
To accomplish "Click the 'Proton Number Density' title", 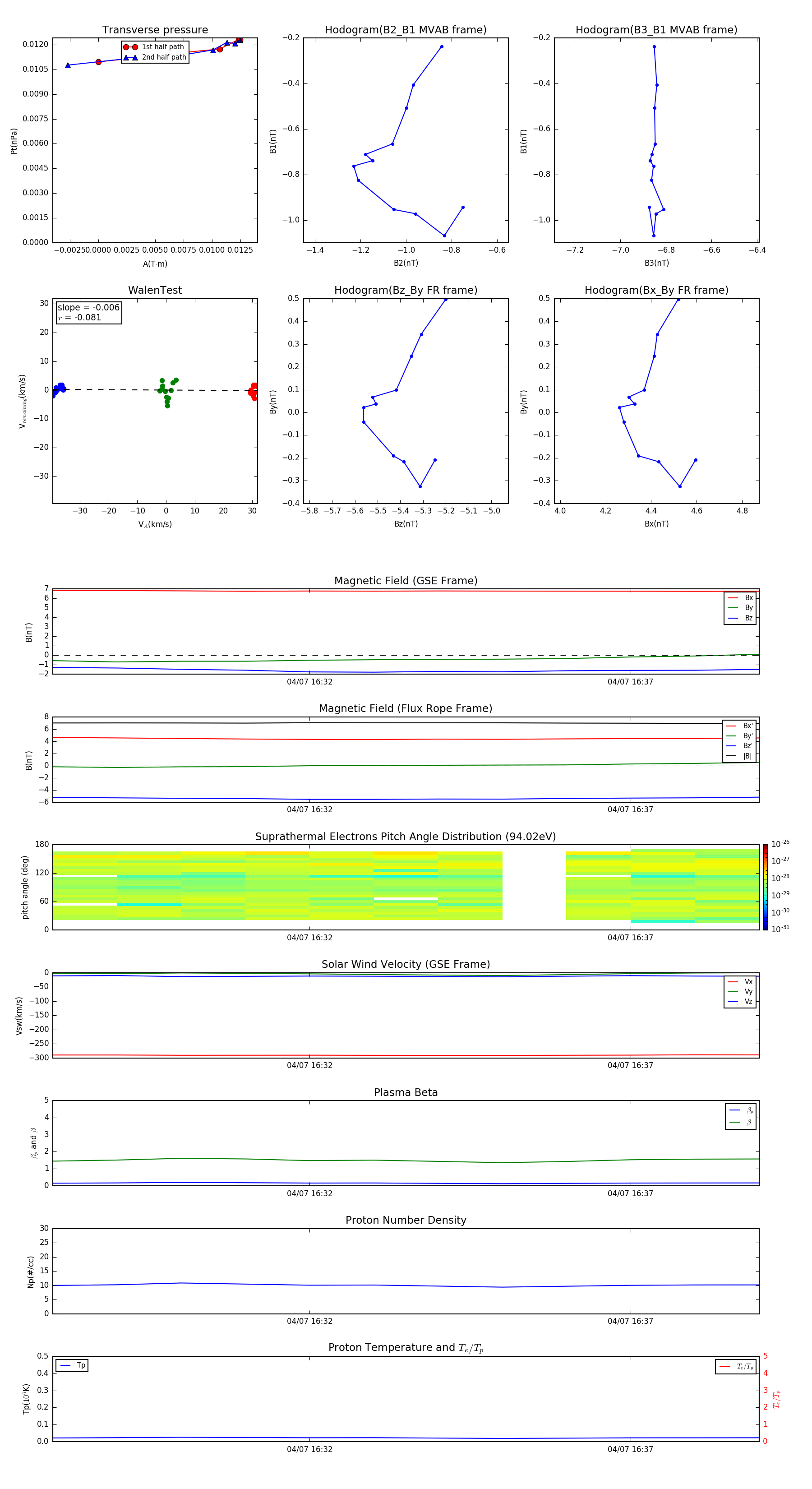I will 406,1220.
